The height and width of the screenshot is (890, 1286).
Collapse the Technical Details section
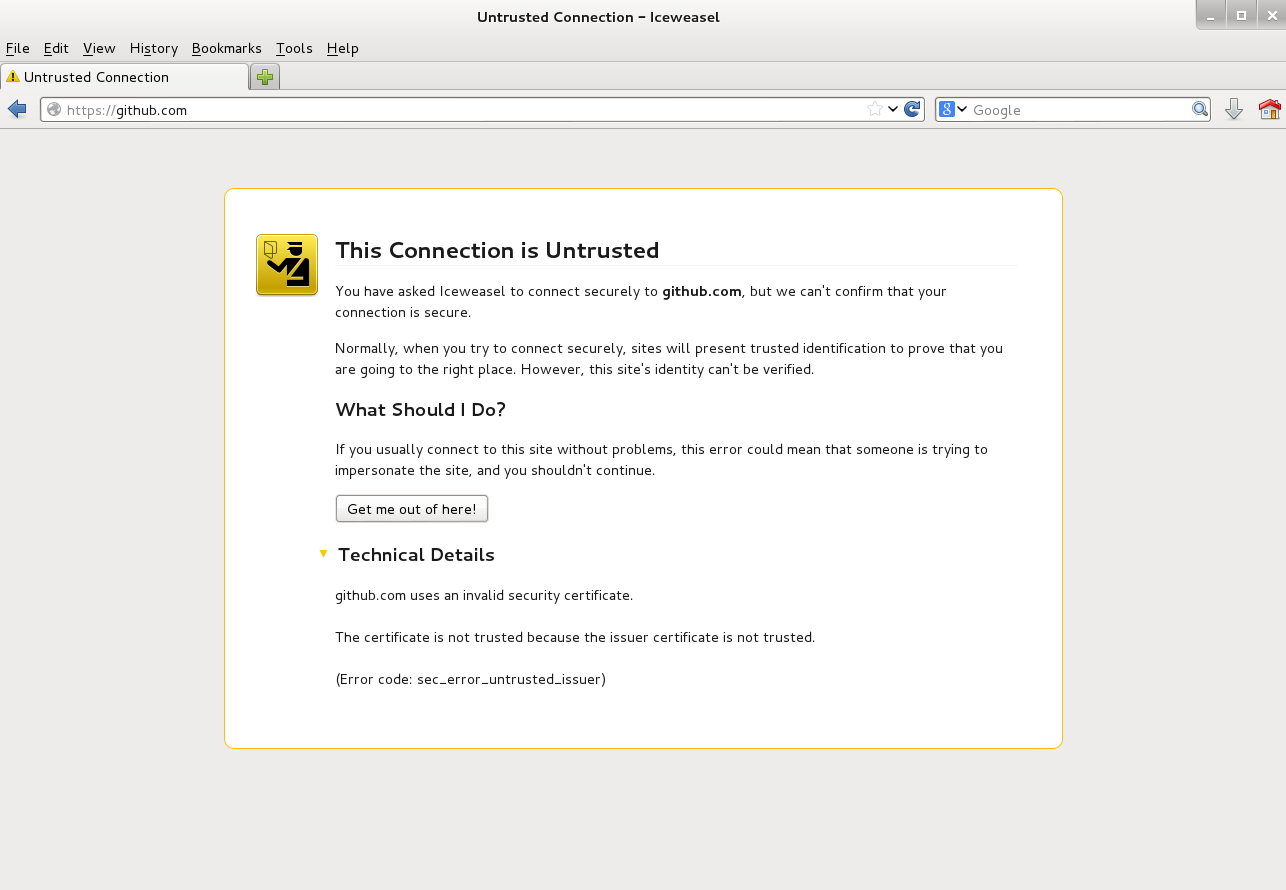click(323, 554)
